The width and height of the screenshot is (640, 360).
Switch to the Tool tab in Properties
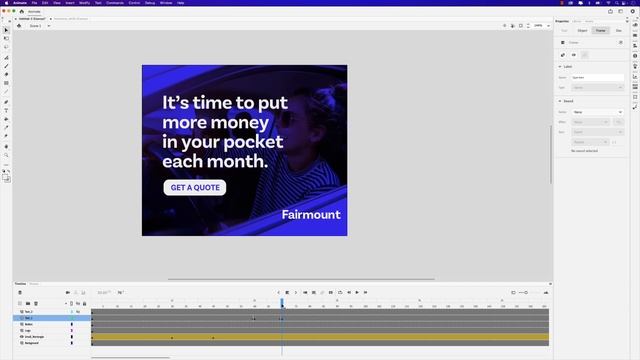[x=564, y=31]
